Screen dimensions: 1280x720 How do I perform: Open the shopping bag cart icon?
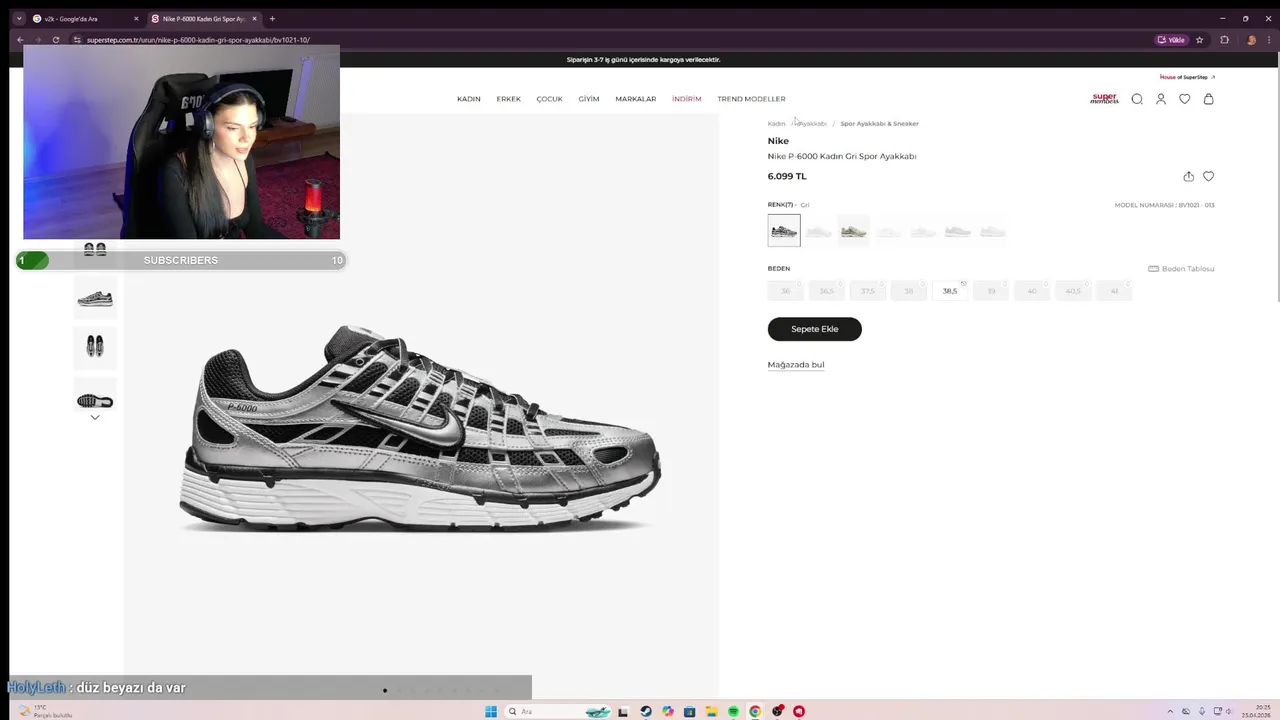click(1209, 99)
